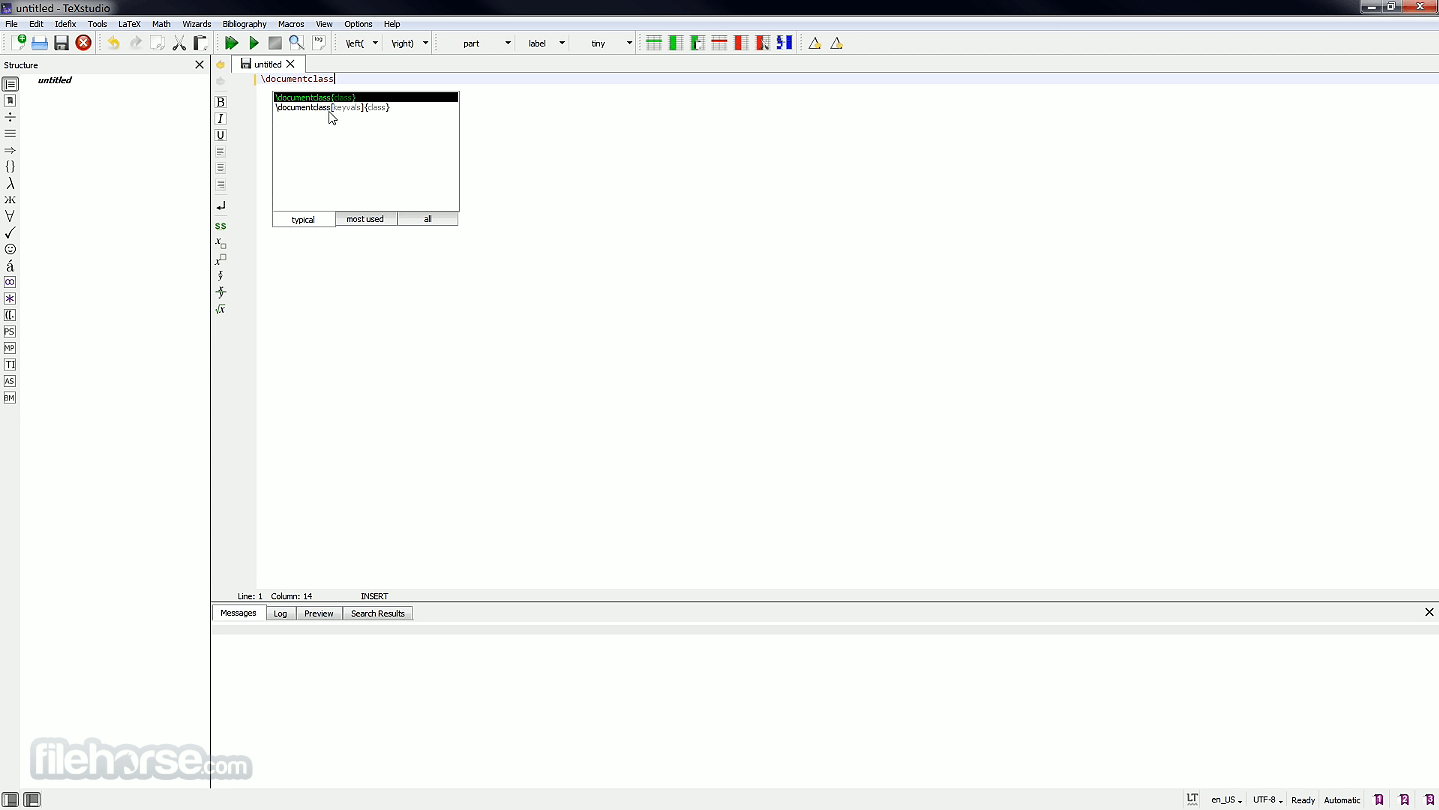The width and height of the screenshot is (1439, 810).
Task: Stop compilation with the gray square
Action: tap(275, 43)
